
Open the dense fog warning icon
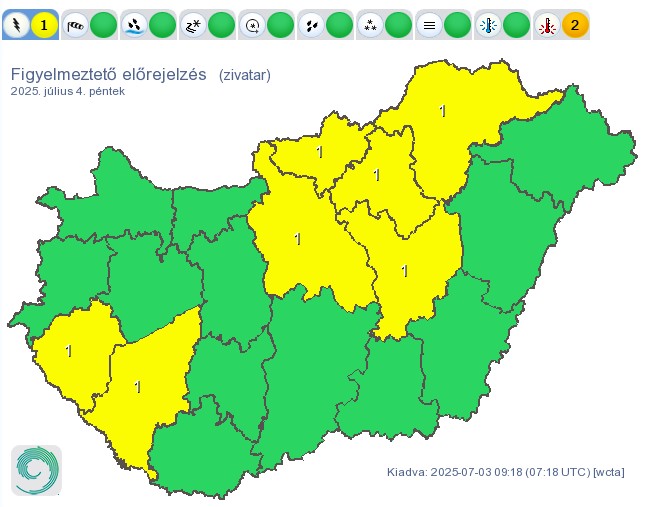(430, 24)
